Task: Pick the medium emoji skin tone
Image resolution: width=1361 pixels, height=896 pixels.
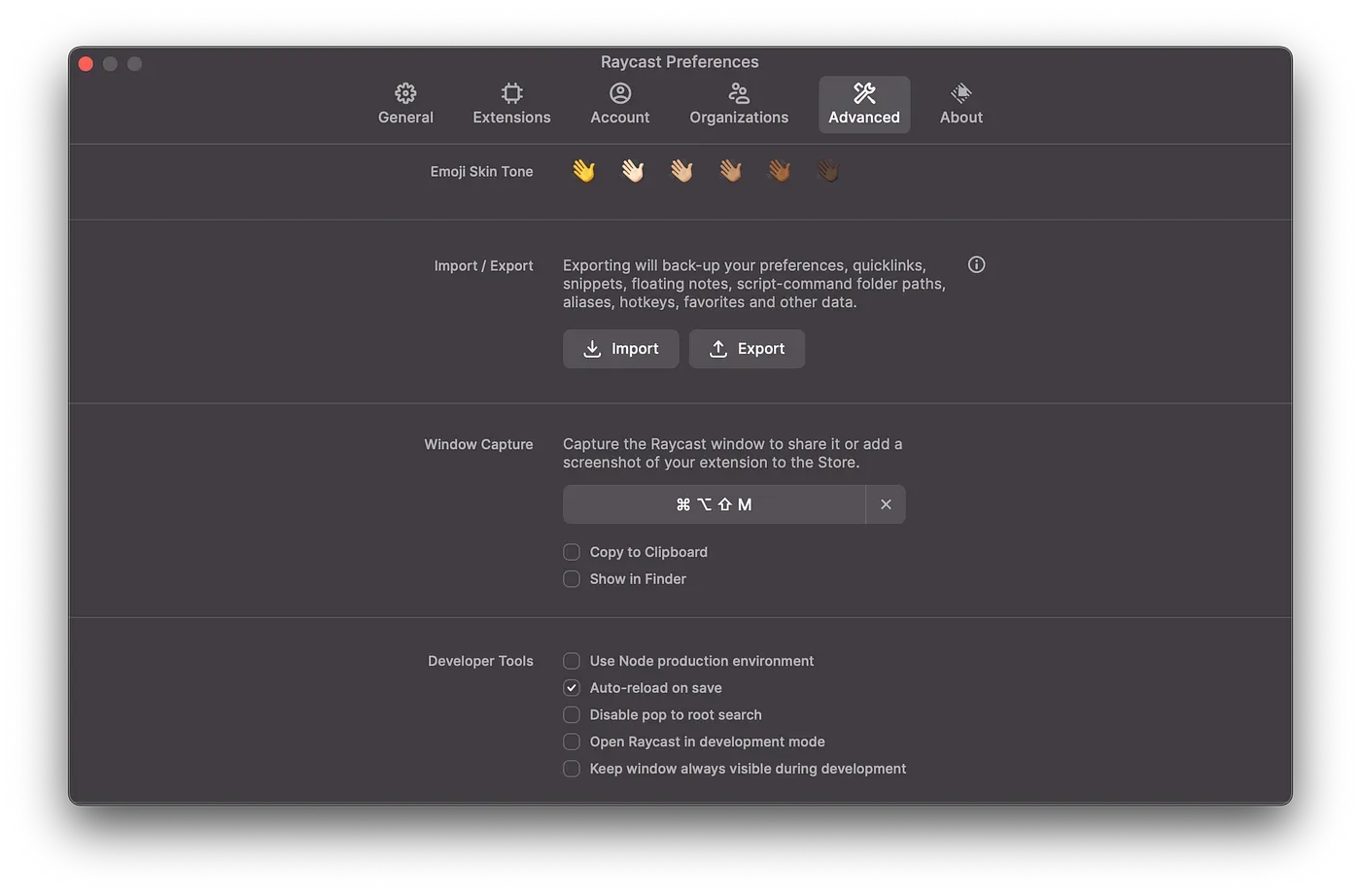Action: (x=730, y=171)
